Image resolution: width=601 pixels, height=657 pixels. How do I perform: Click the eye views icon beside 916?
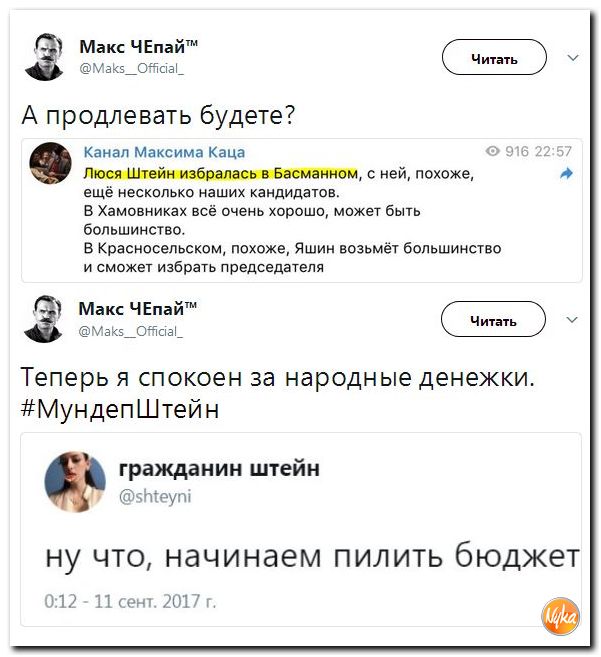point(493,152)
